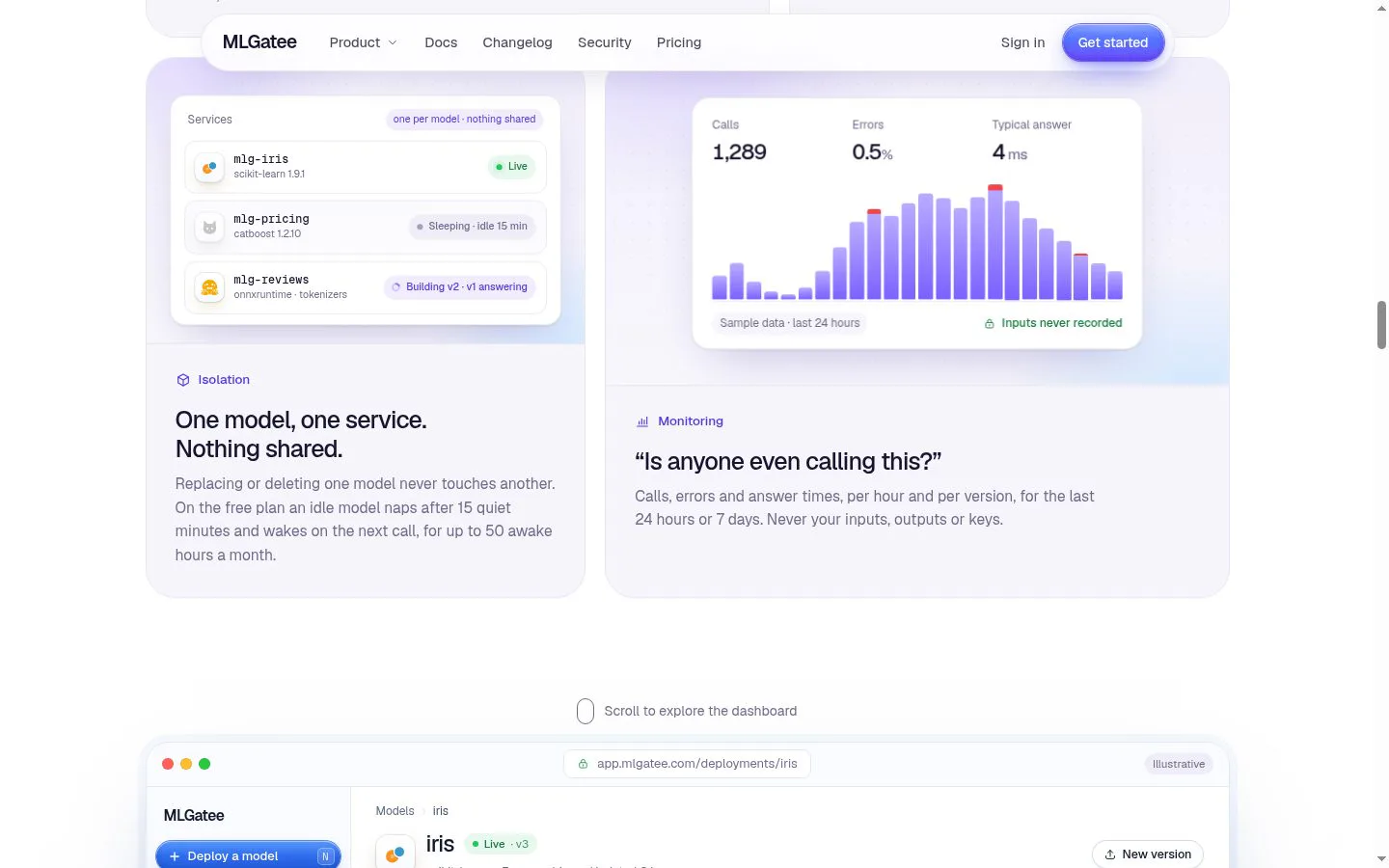The image size is (1389, 868).
Task: Click the MLGatee logo in dashboard sidebar
Action: coord(194,816)
